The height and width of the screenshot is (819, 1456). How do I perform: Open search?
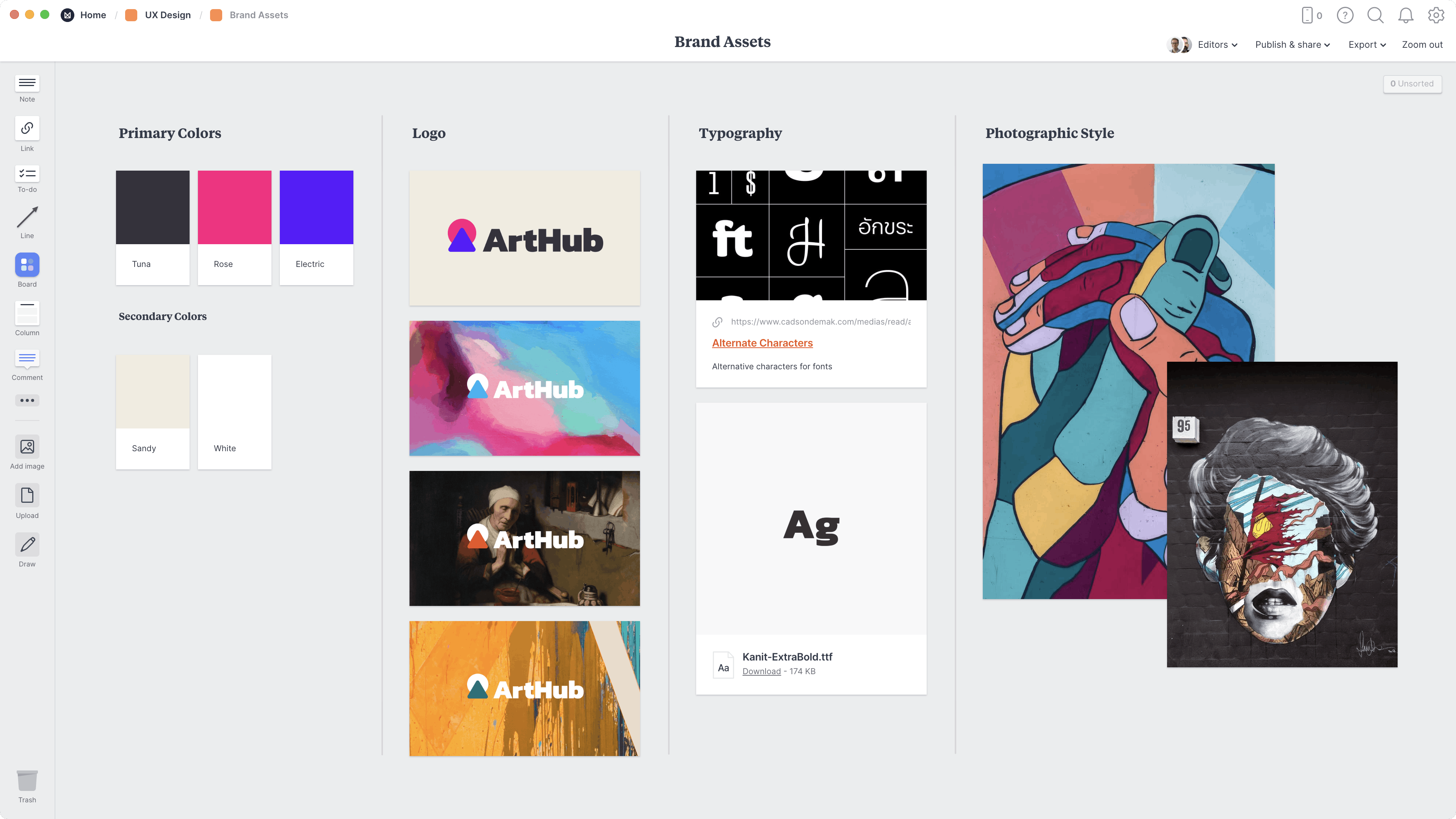(x=1376, y=15)
